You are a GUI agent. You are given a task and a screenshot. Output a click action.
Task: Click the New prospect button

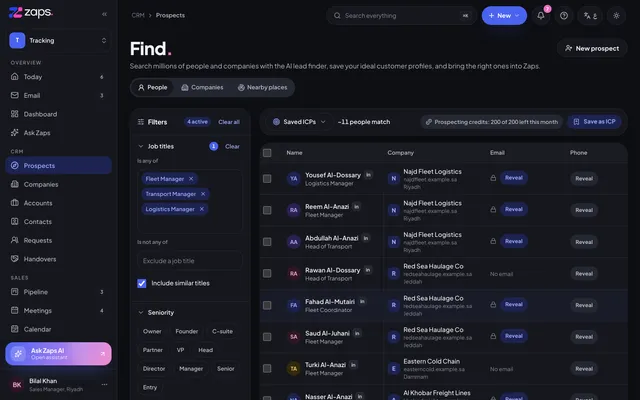tap(592, 48)
